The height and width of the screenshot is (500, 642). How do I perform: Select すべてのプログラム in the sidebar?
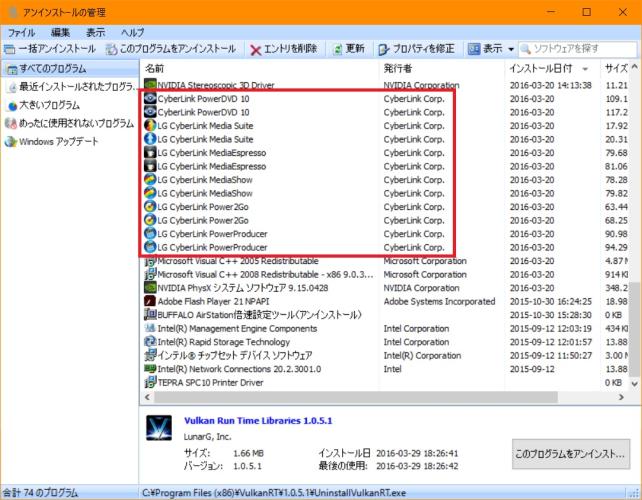[70, 69]
